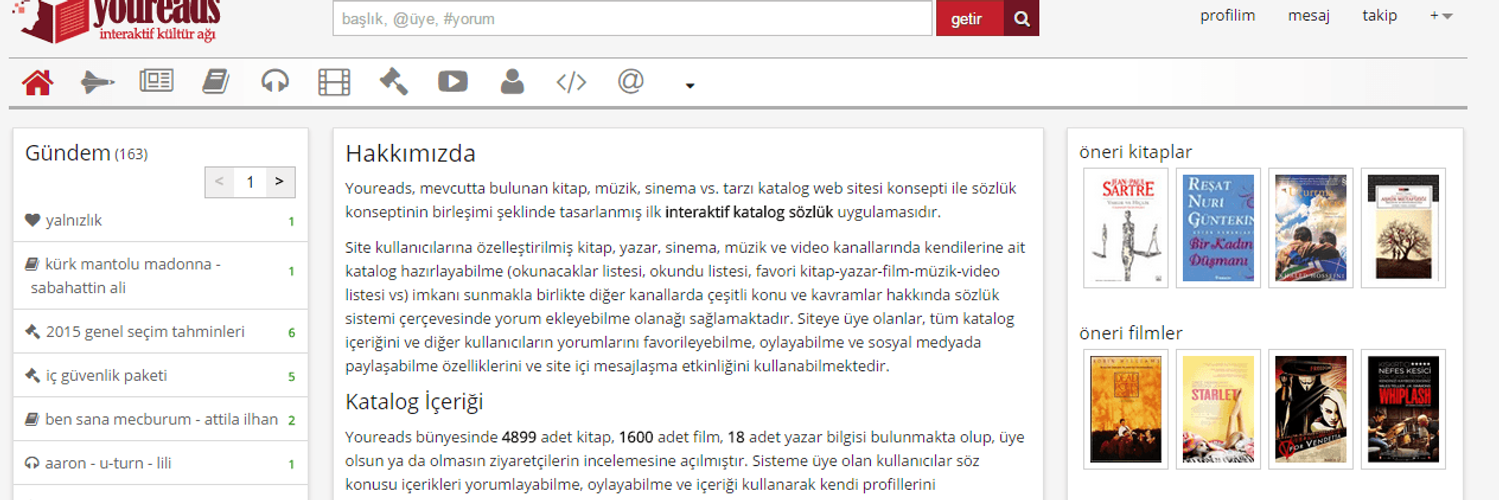Image resolution: width=1499 pixels, height=500 pixels.
Task: Open ben sana mecburum - attila ilhan topic
Action: (161, 419)
